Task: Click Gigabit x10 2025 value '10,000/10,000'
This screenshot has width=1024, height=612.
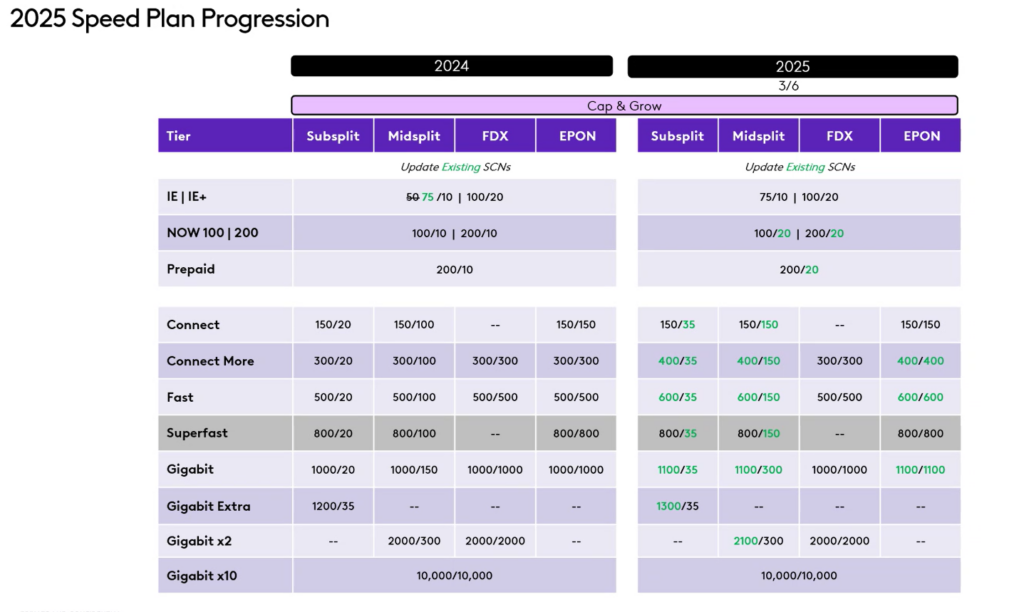Action: point(799,575)
